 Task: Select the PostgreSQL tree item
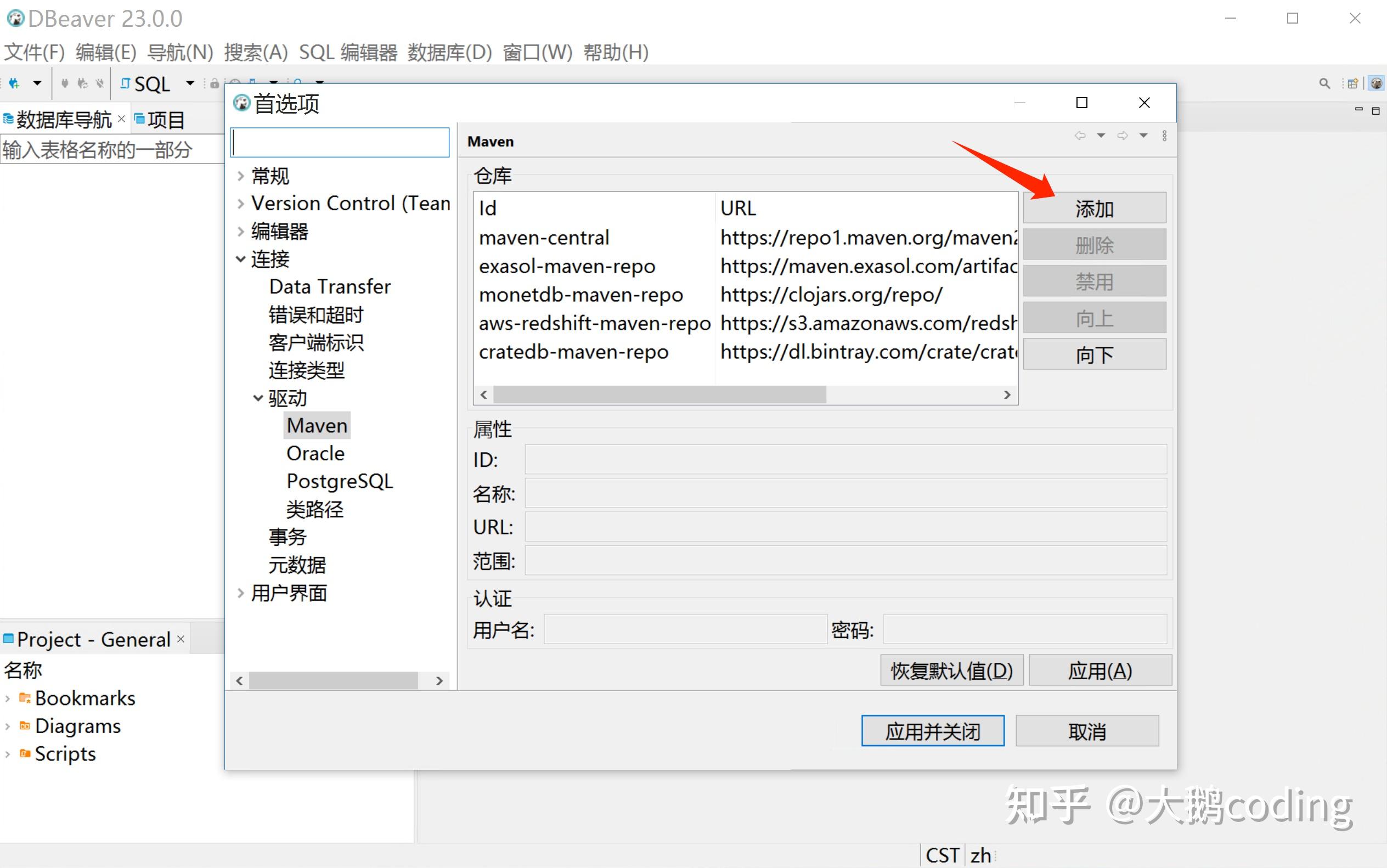[x=339, y=481]
